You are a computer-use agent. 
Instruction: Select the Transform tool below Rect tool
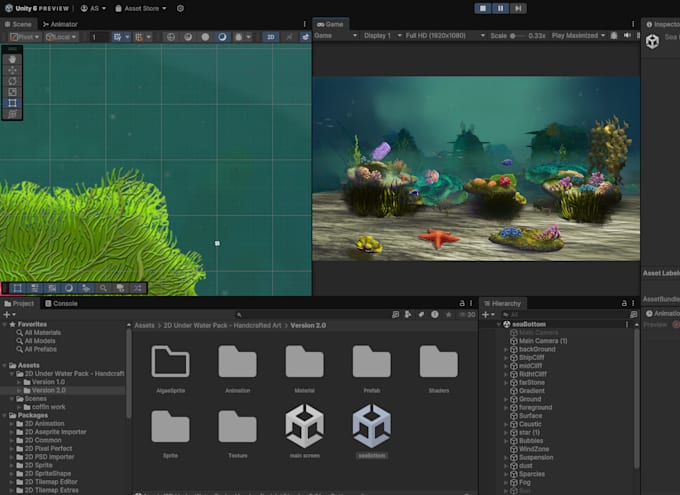[x=12, y=114]
